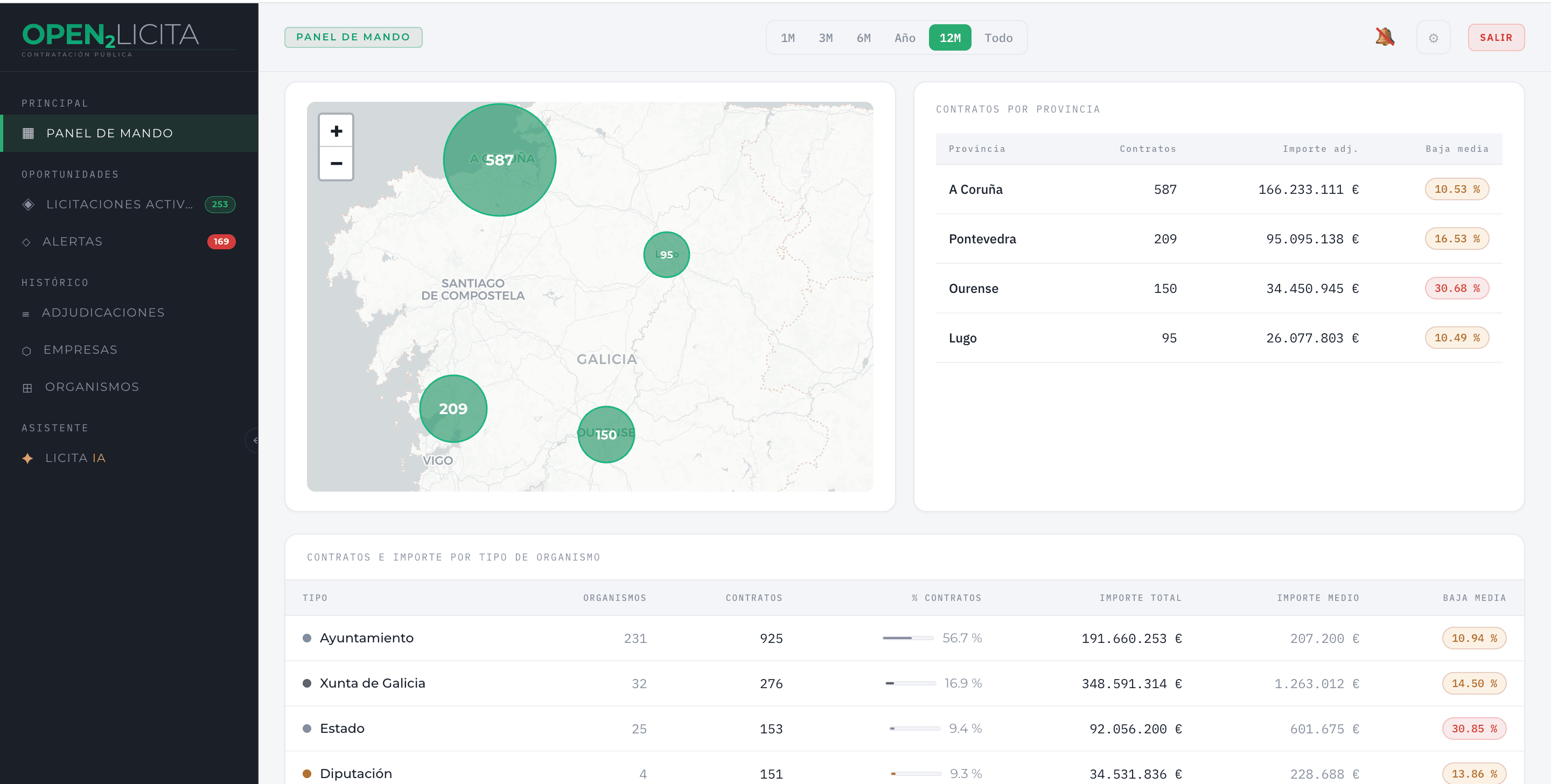Open settings with the gear icon
The width and height of the screenshot is (1551, 784).
point(1433,38)
